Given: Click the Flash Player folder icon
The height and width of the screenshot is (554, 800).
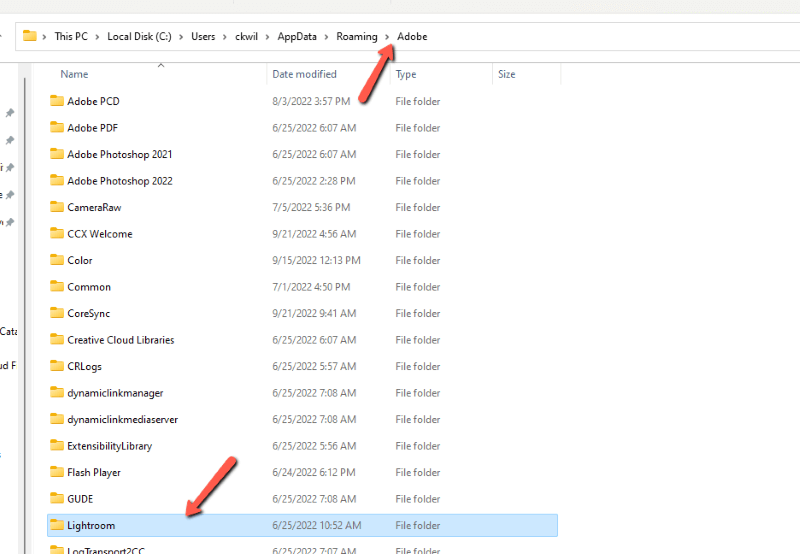Looking at the screenshot, I should tap(57, 472).
